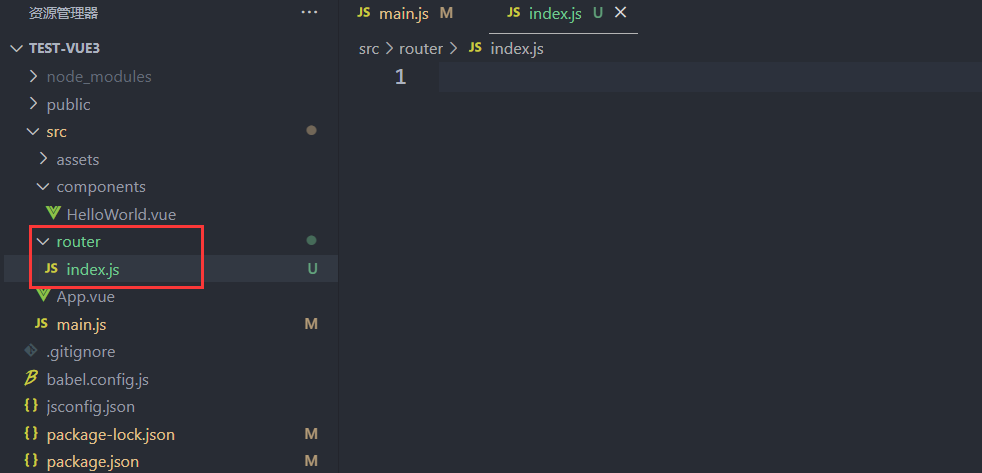982x473 pixels.
Task: Collapse the router folder
Action: pyautogui.click(x=42, y=242)
